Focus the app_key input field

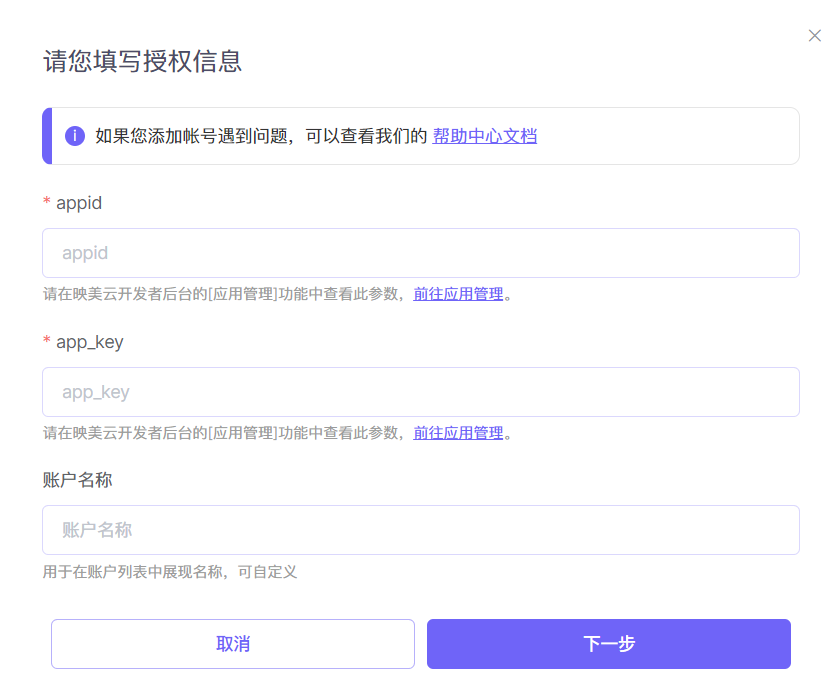click(420, 392)
